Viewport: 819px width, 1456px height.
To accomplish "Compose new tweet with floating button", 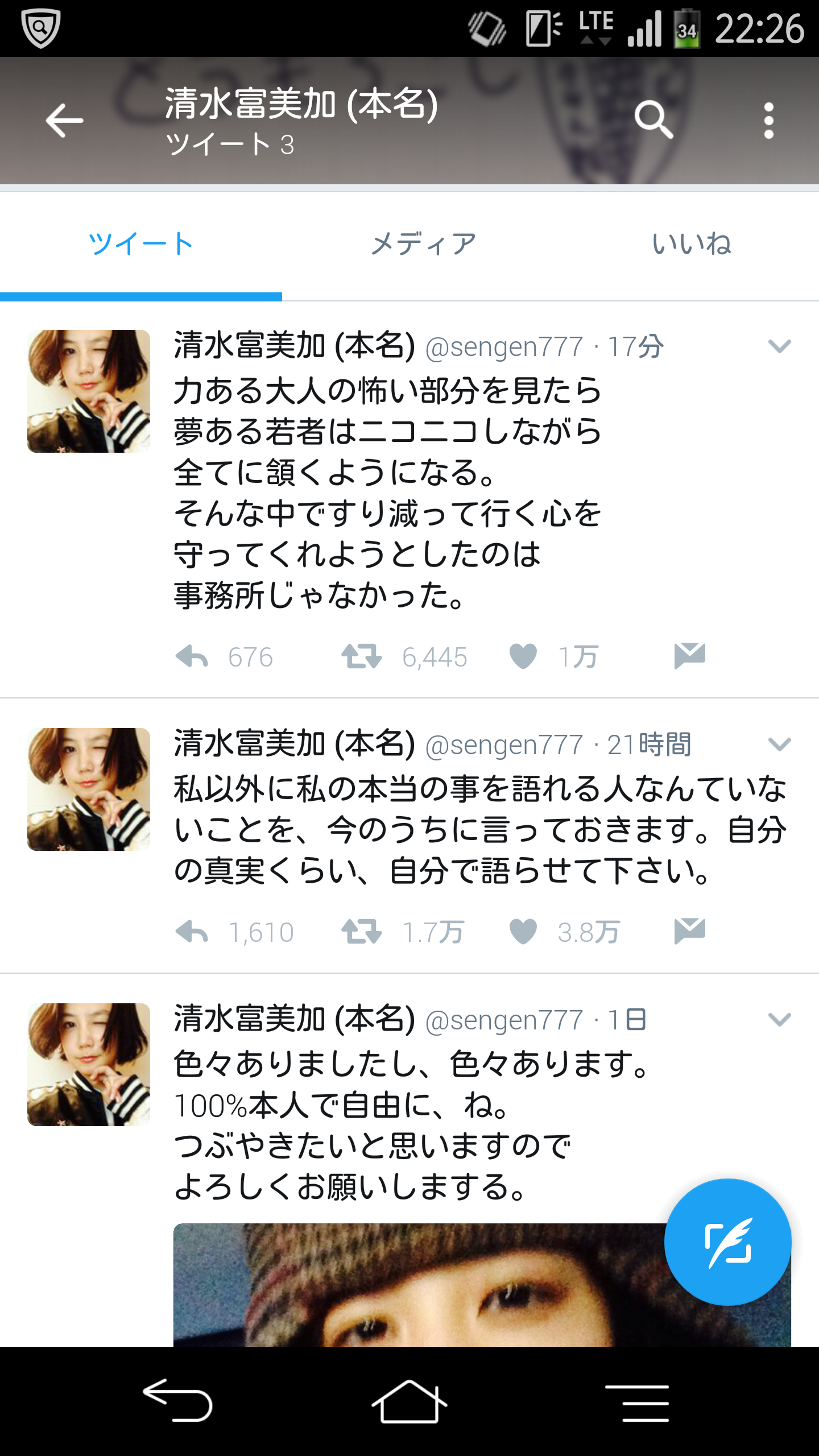I will (x=728, y=1242).
